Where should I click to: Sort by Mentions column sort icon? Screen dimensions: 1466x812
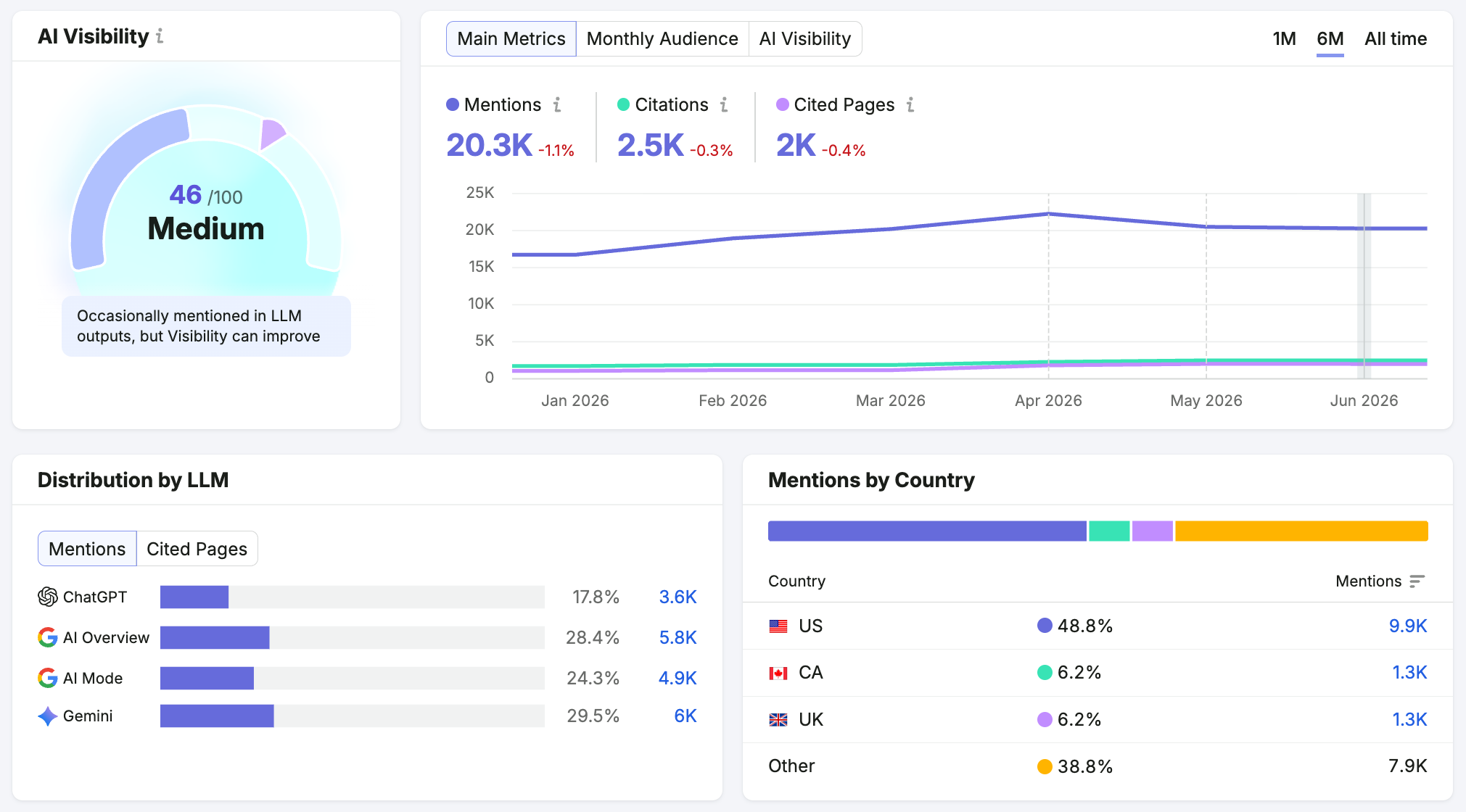[1417, 581]
